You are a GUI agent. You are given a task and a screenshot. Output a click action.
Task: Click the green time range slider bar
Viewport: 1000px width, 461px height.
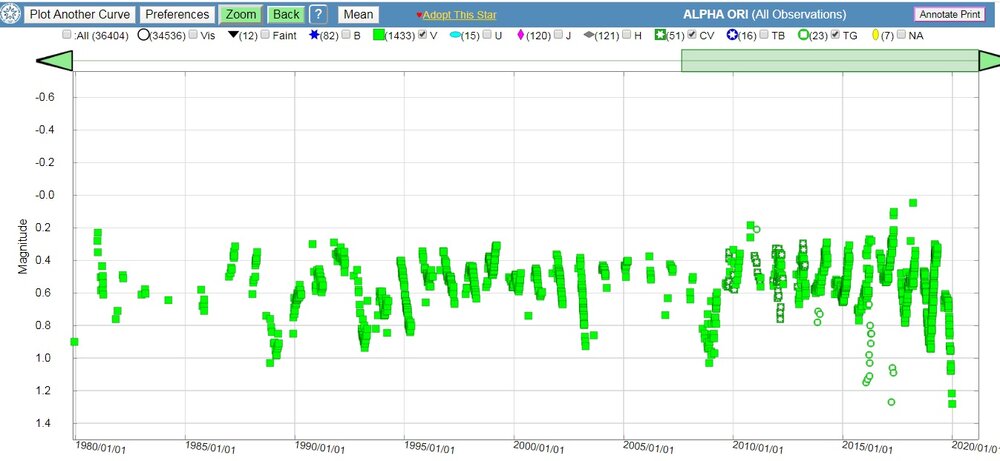(828, 61)
